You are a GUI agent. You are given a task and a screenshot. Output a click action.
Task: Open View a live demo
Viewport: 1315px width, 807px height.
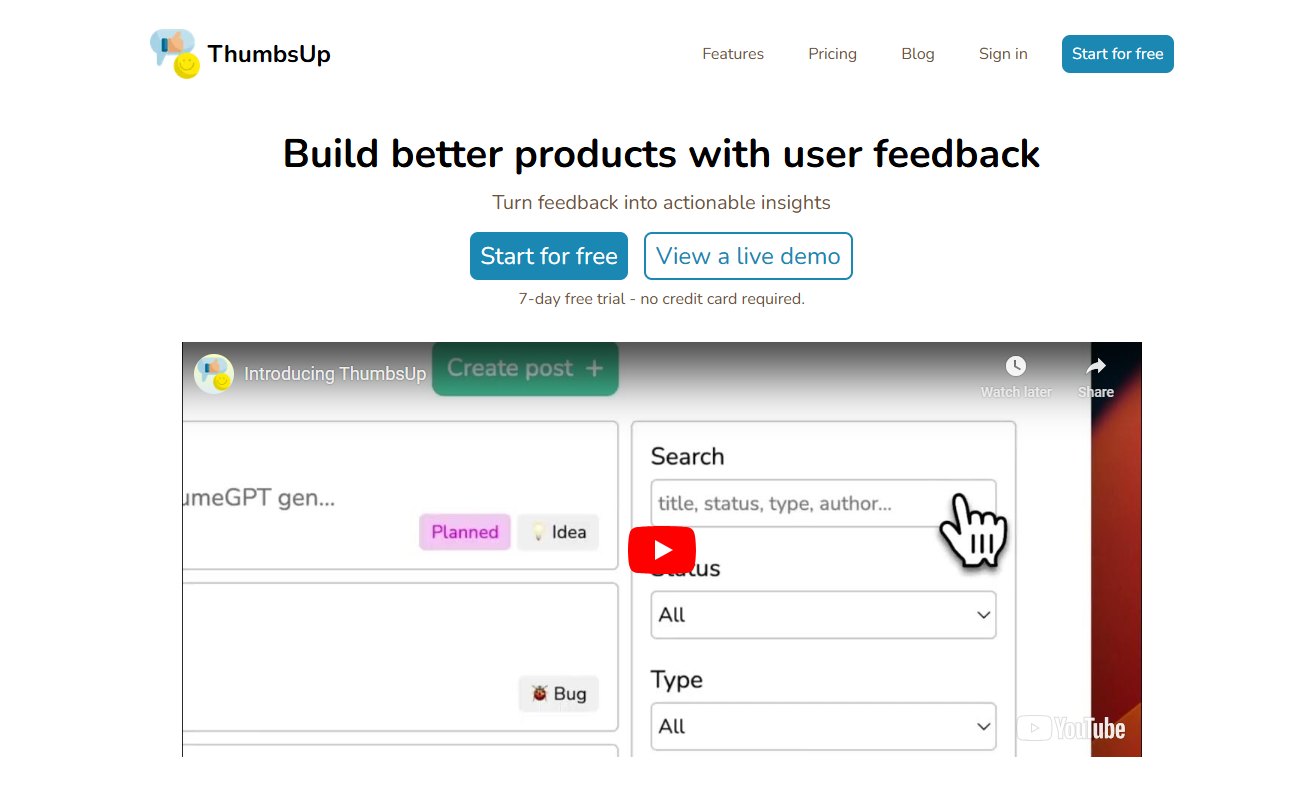point(748,256)
